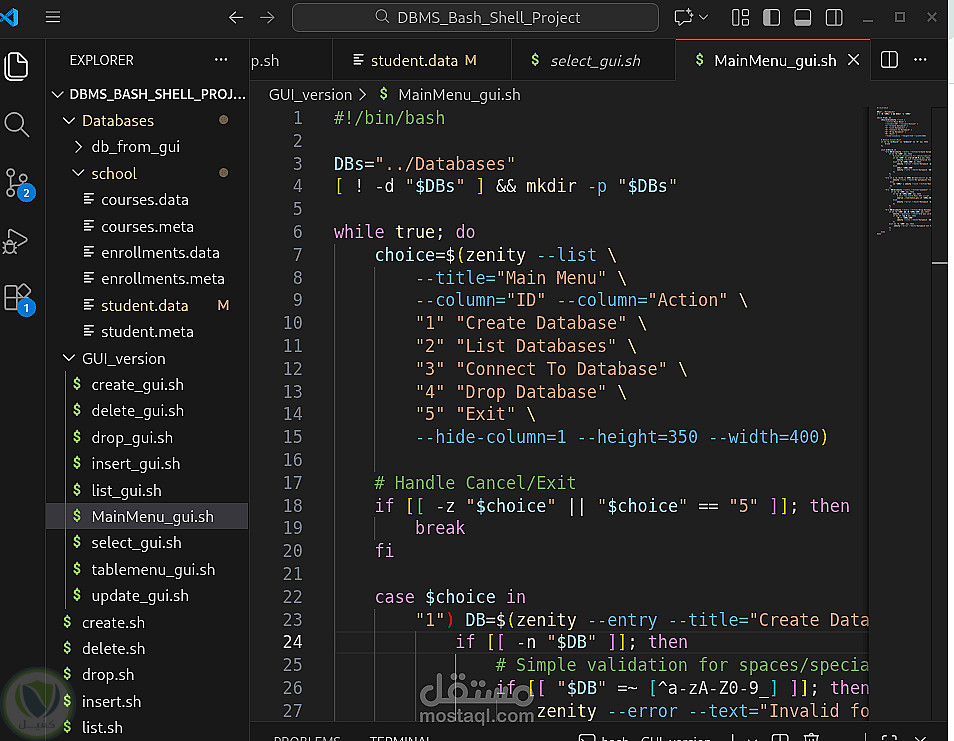Switch to the select_gui.sh tab

[595, 61]
